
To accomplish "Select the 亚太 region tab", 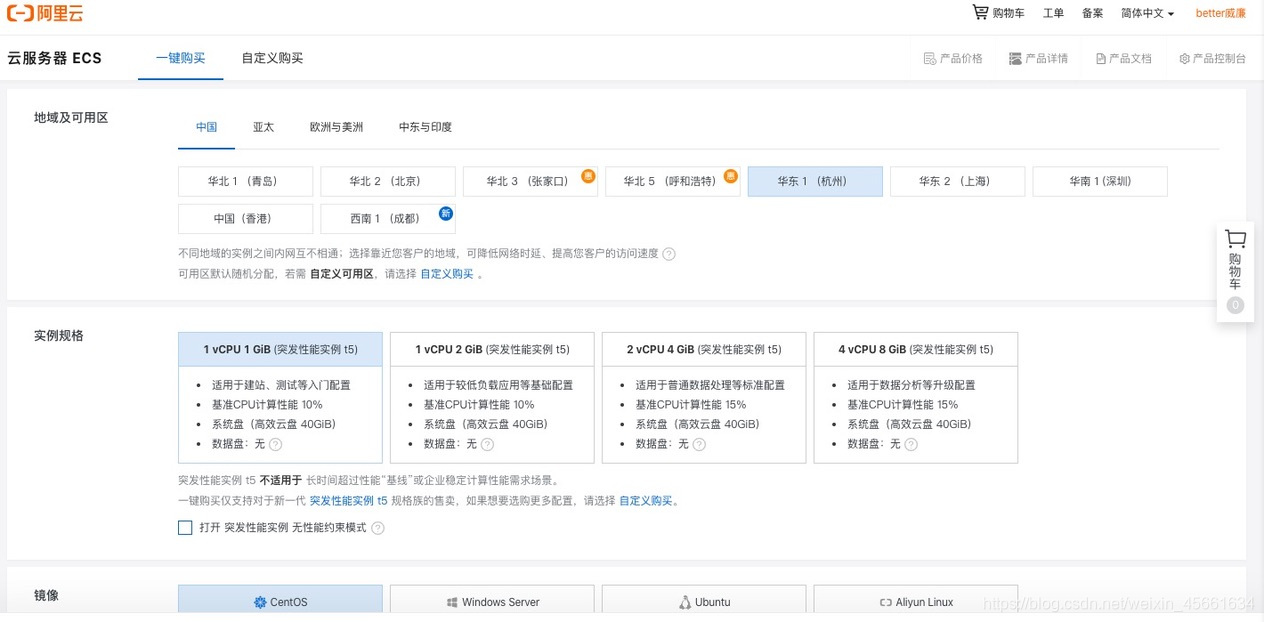I will click(x=263, y=127).
